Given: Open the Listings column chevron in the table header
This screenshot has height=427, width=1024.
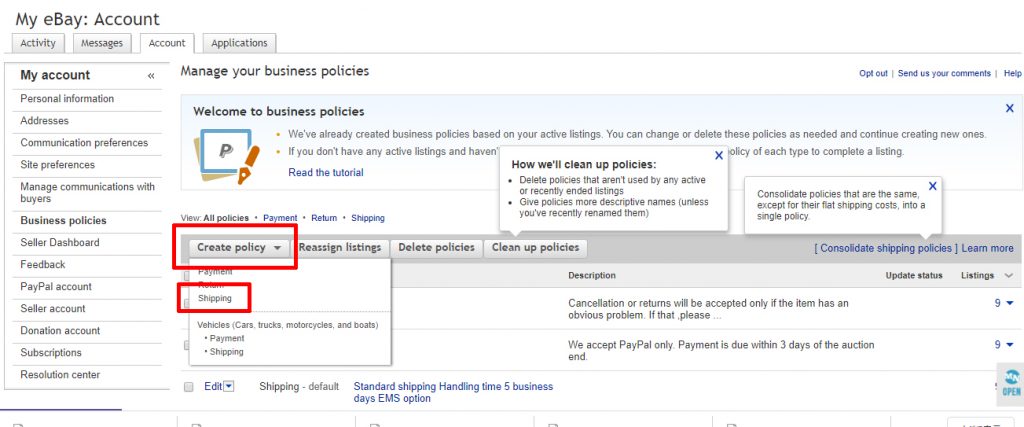Looking at the screenshot, I should pos(1010,276).
